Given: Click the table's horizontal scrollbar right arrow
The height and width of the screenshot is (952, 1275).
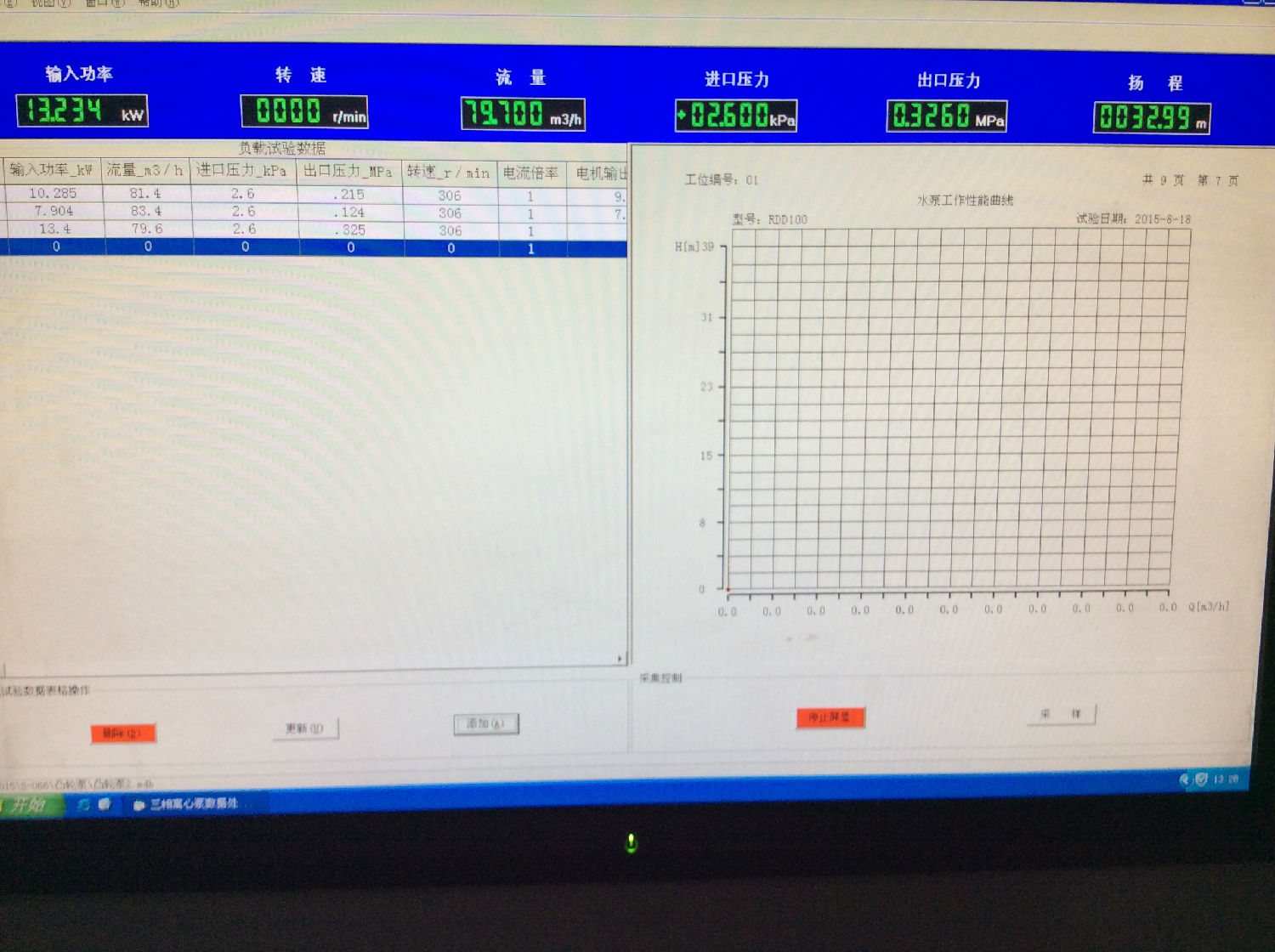Looking at the screenshot, I should coord(619,659).
